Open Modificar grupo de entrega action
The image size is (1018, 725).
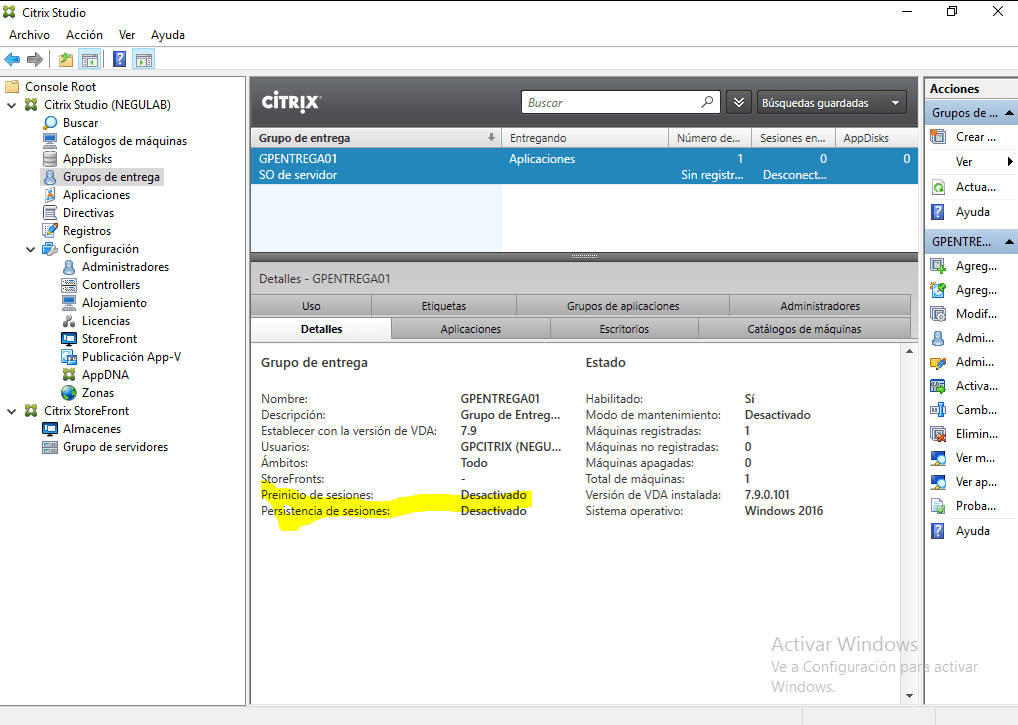938,313
